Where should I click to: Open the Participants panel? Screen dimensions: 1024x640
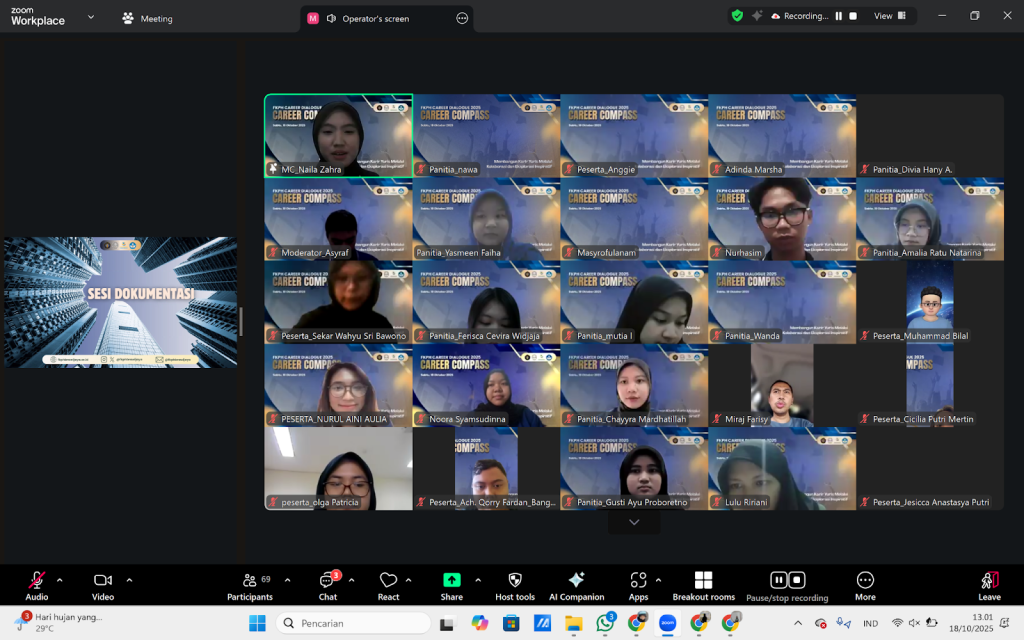(250, 584)
